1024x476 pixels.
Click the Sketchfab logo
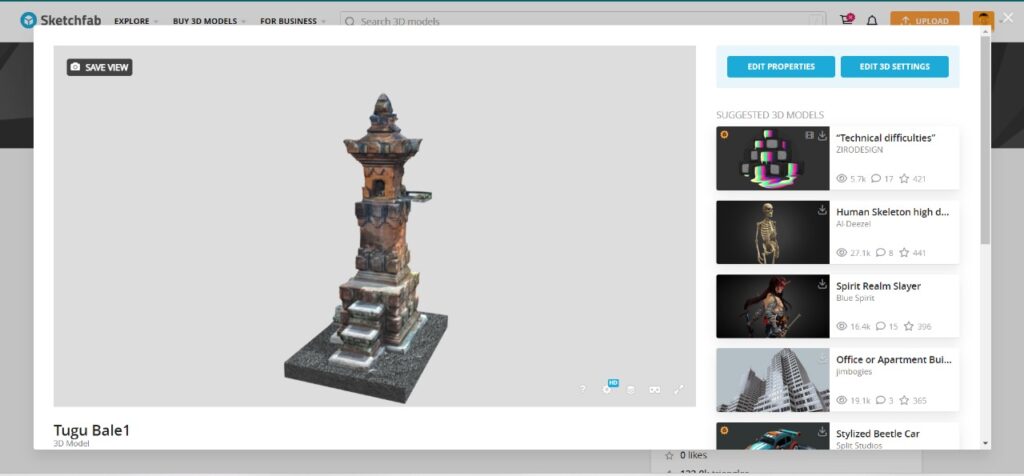[x=61, y=20]
